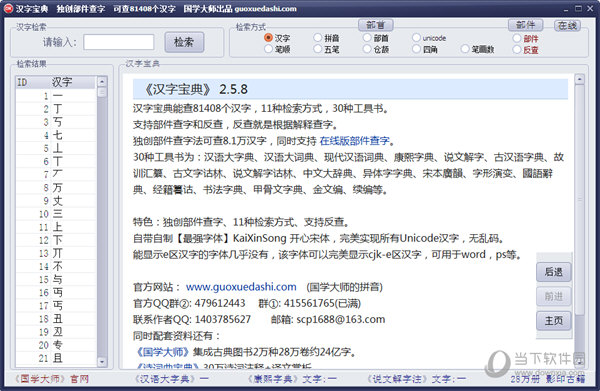Select row 15 character 与
Screen dimensions: 600x391
[56, 279]
